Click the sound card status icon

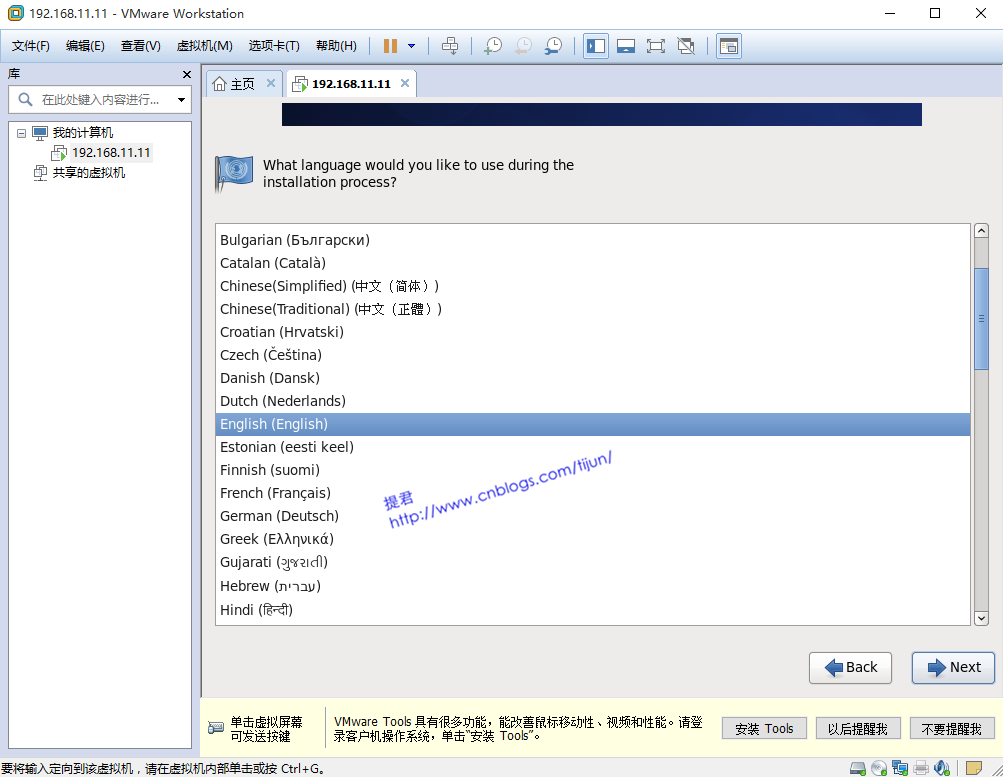pos(942,768)
